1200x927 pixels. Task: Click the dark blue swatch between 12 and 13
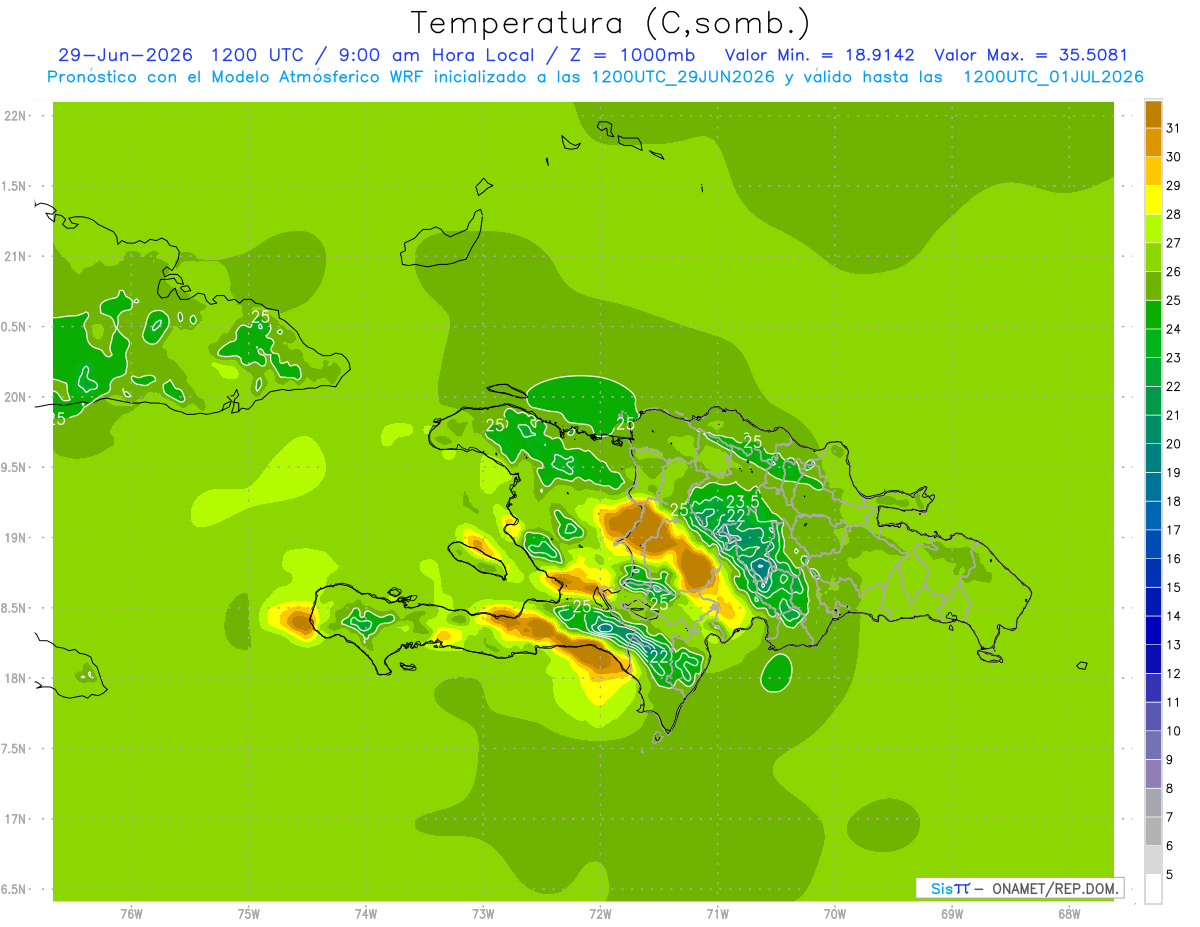click(1153, 659)
